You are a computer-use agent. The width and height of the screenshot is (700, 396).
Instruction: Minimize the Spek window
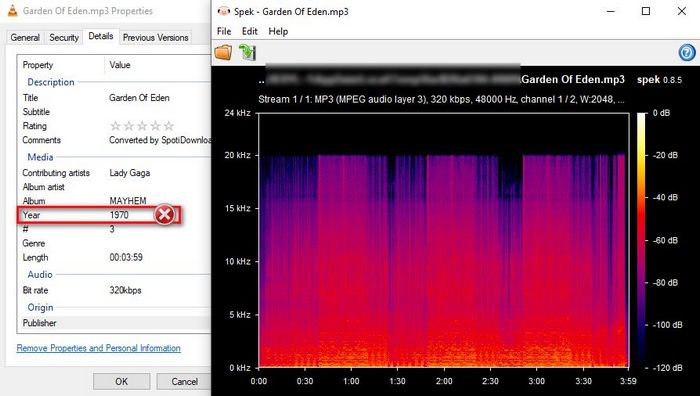(610, 11)
